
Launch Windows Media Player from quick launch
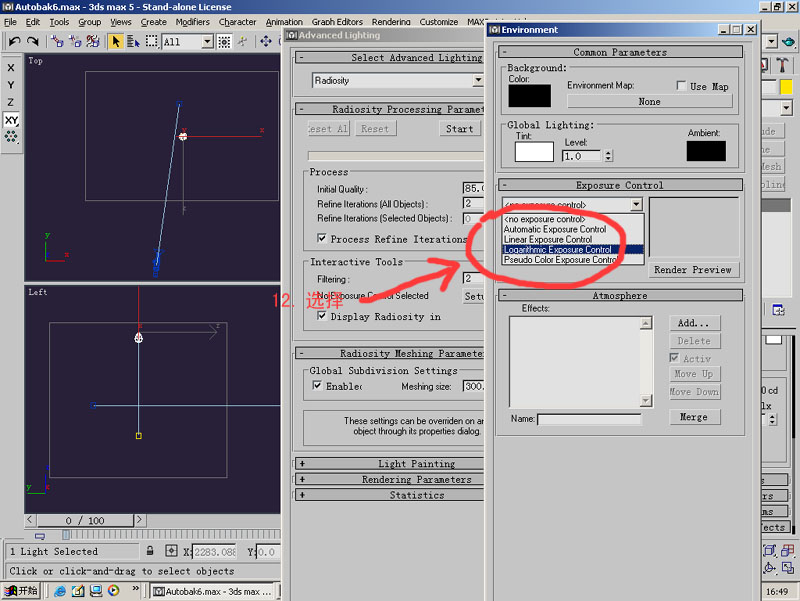113,591
